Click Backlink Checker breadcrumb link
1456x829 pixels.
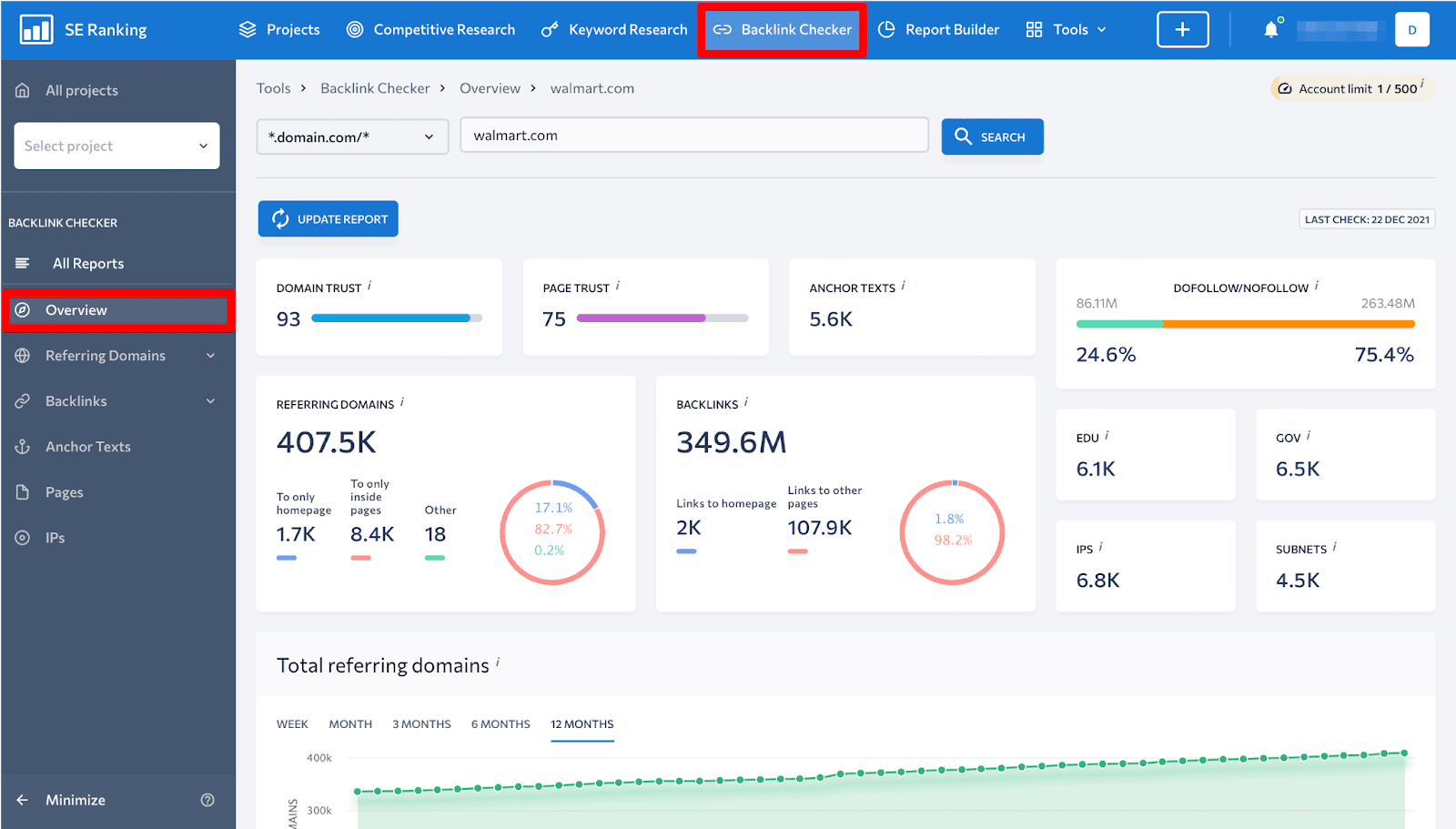pos(375,88)
